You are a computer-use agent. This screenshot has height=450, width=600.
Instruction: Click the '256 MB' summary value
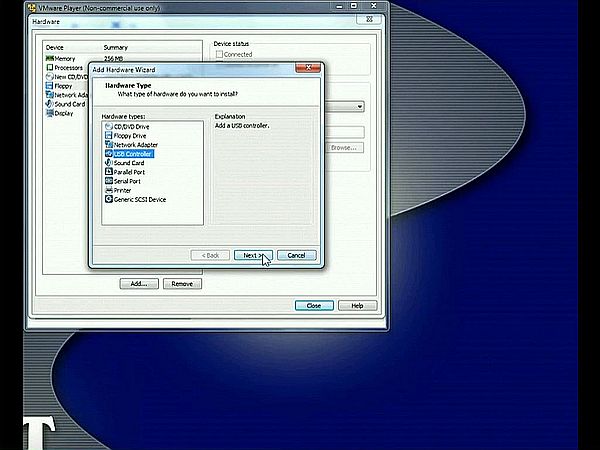[x=113, y=59]
